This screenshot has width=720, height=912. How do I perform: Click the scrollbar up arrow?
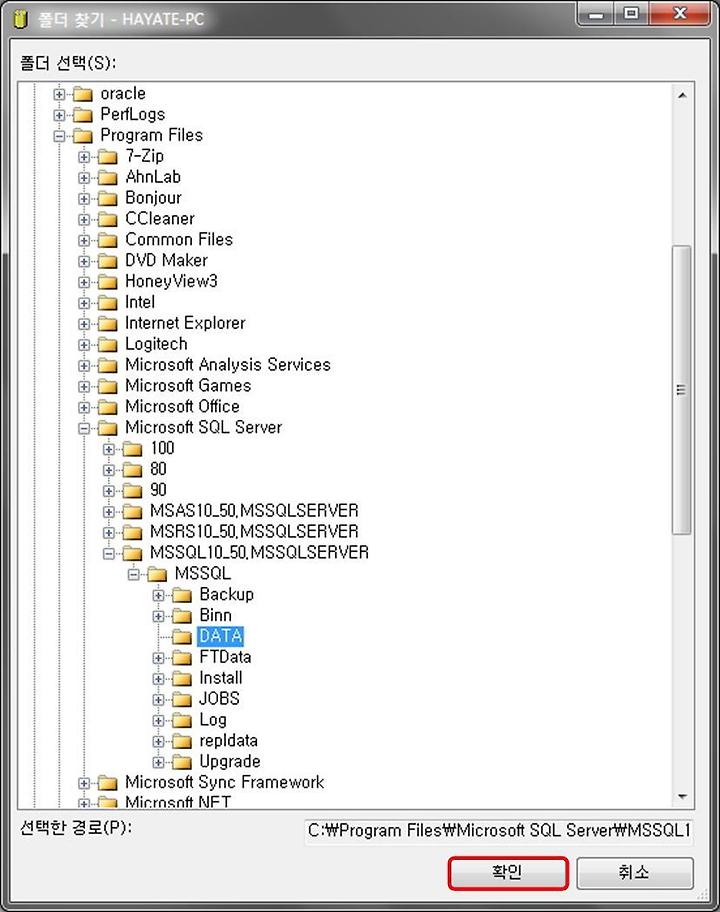tap(682, 95)
